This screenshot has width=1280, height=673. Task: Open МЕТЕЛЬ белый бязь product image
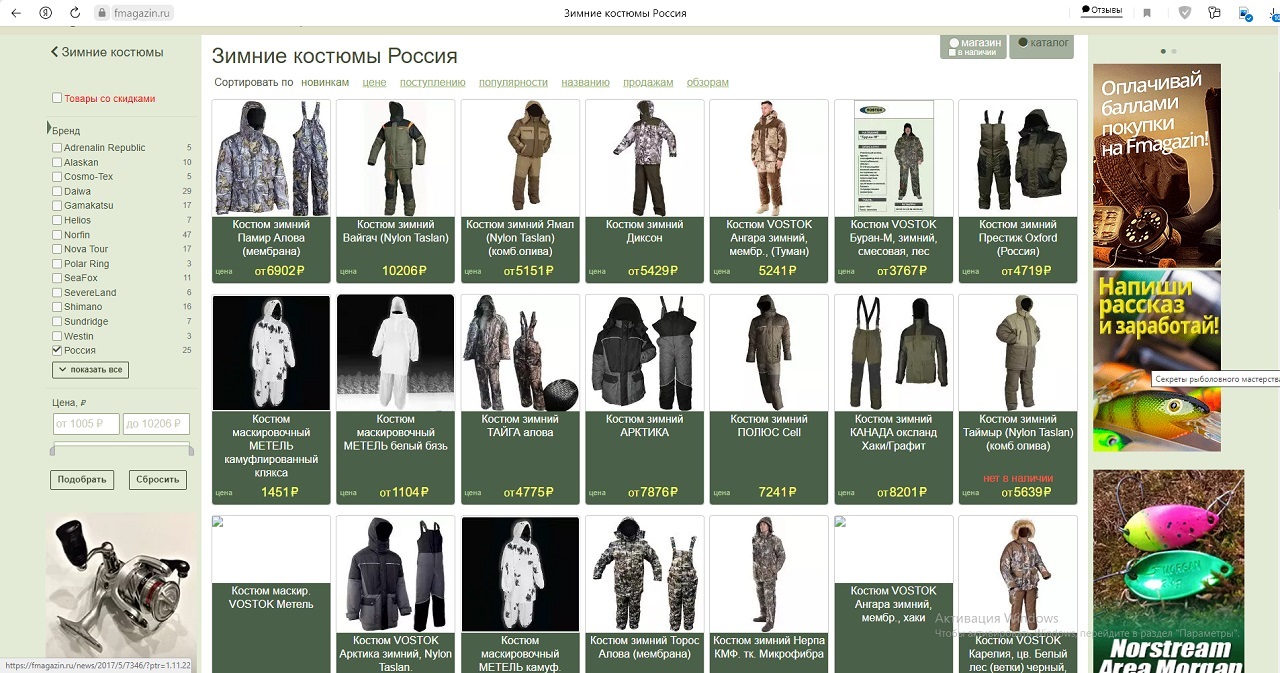click(x=396, y=353)
